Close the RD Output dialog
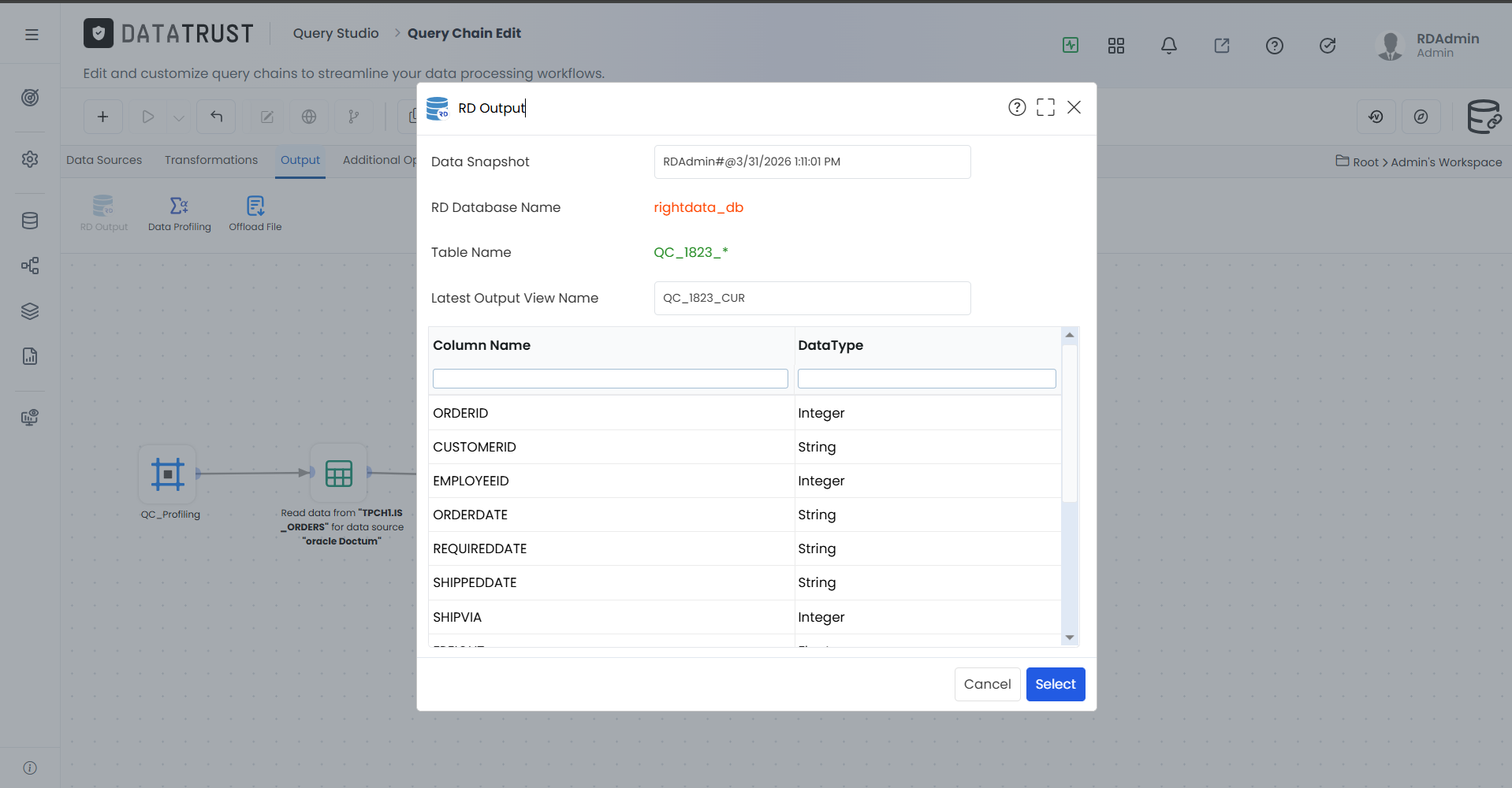Viewport: 1512px width, 788px height. pos(1074,107)
